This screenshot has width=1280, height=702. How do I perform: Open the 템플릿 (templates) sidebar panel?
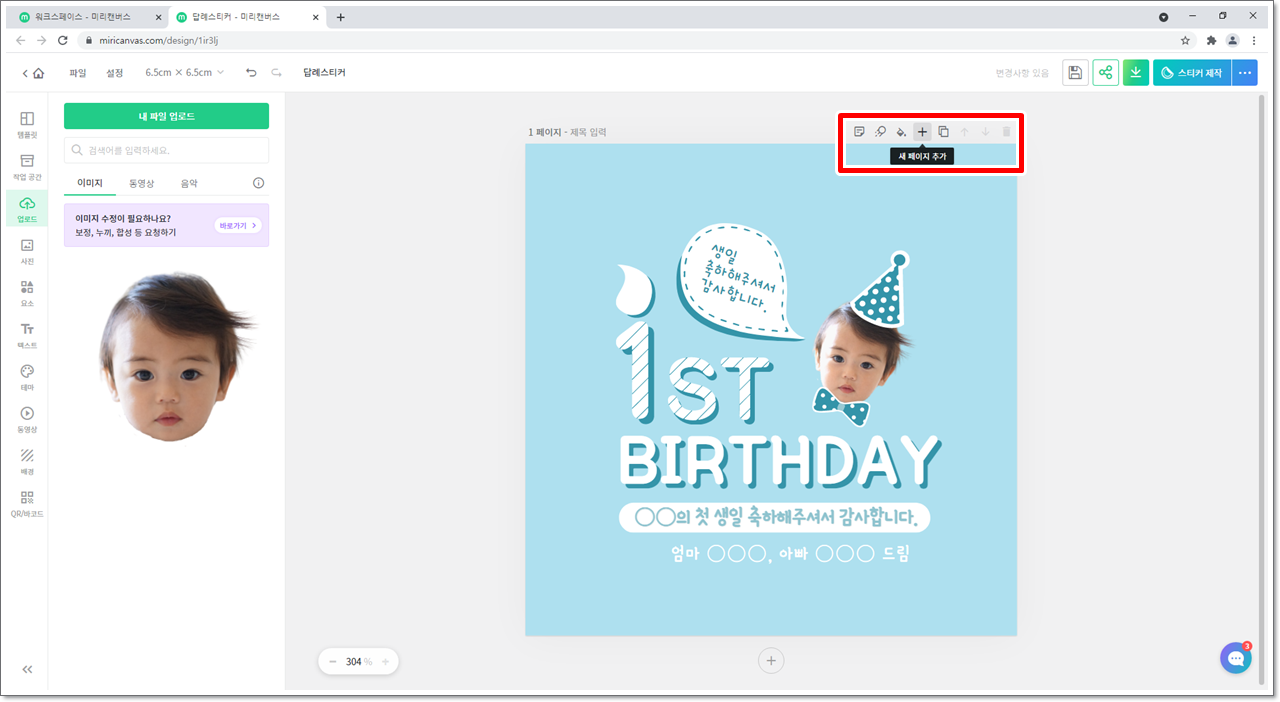pyautogui.click(x=27, y=124)
